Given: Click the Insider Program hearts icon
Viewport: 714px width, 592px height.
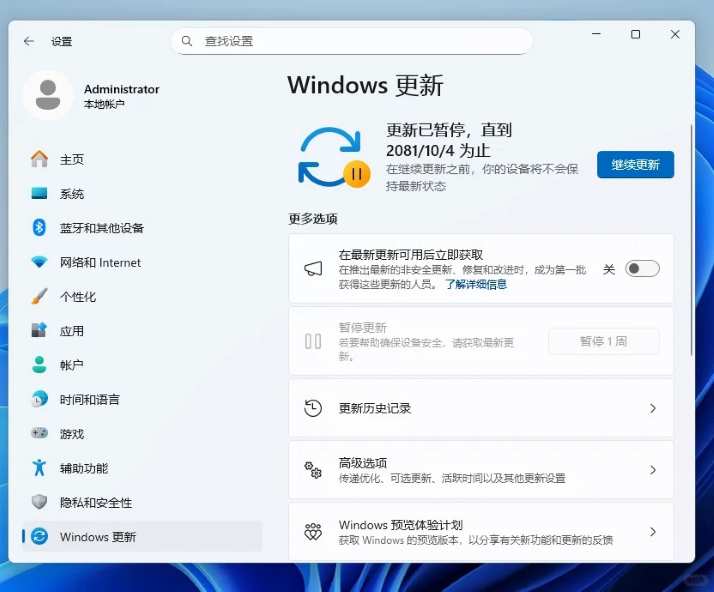Looking at the screenshot, I should [313, 531].
